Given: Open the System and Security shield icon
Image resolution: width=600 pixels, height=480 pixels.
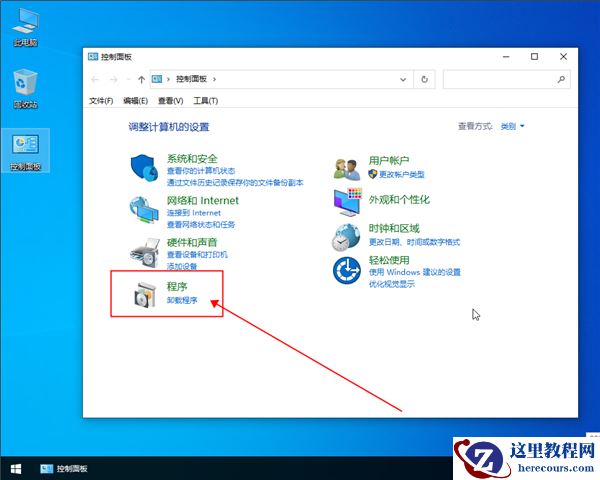Looking at the screenshot, I should tap(144, 168).
